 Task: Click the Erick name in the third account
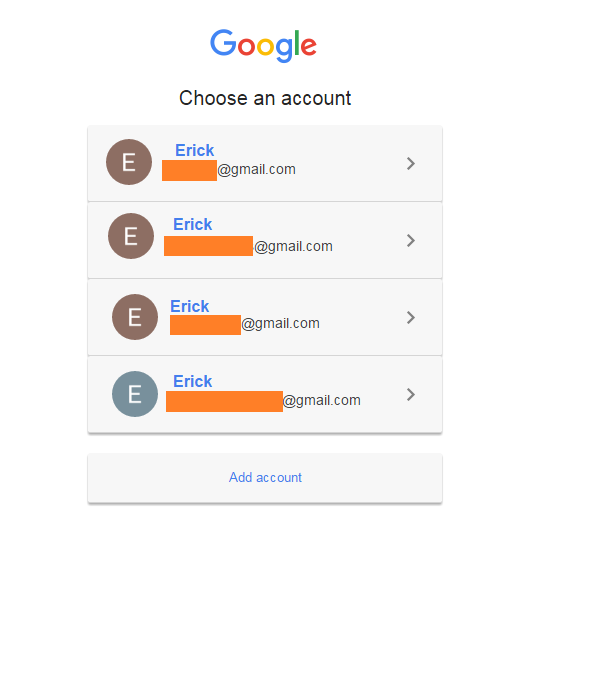tap(189, 306)
